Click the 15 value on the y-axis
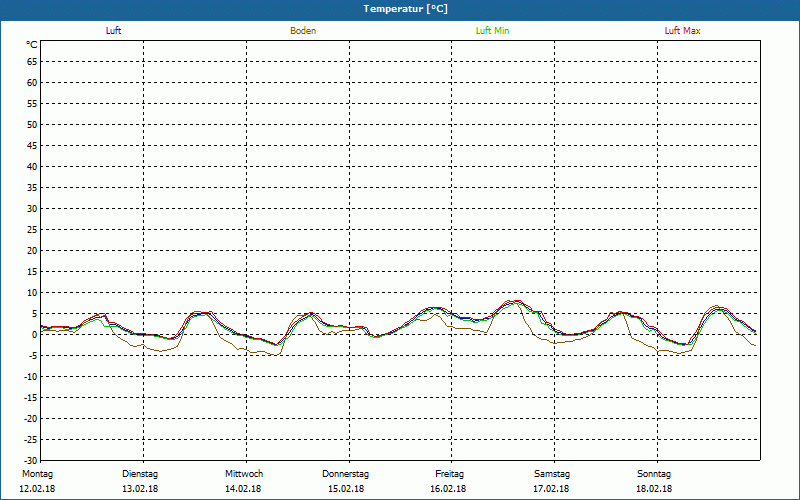 32,271
